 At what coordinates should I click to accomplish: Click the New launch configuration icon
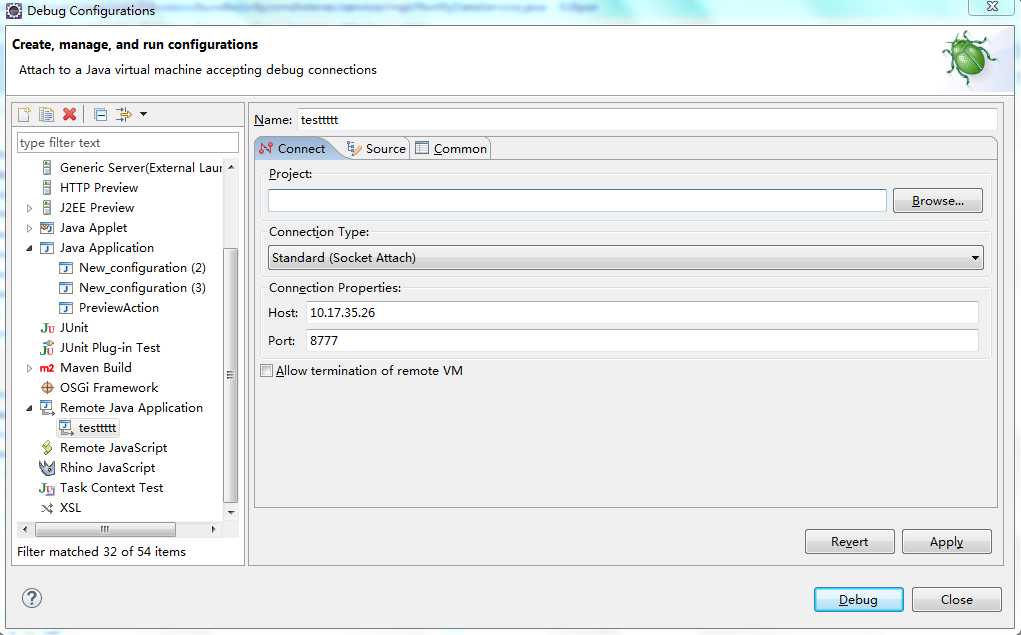click(x=24, y=115)
